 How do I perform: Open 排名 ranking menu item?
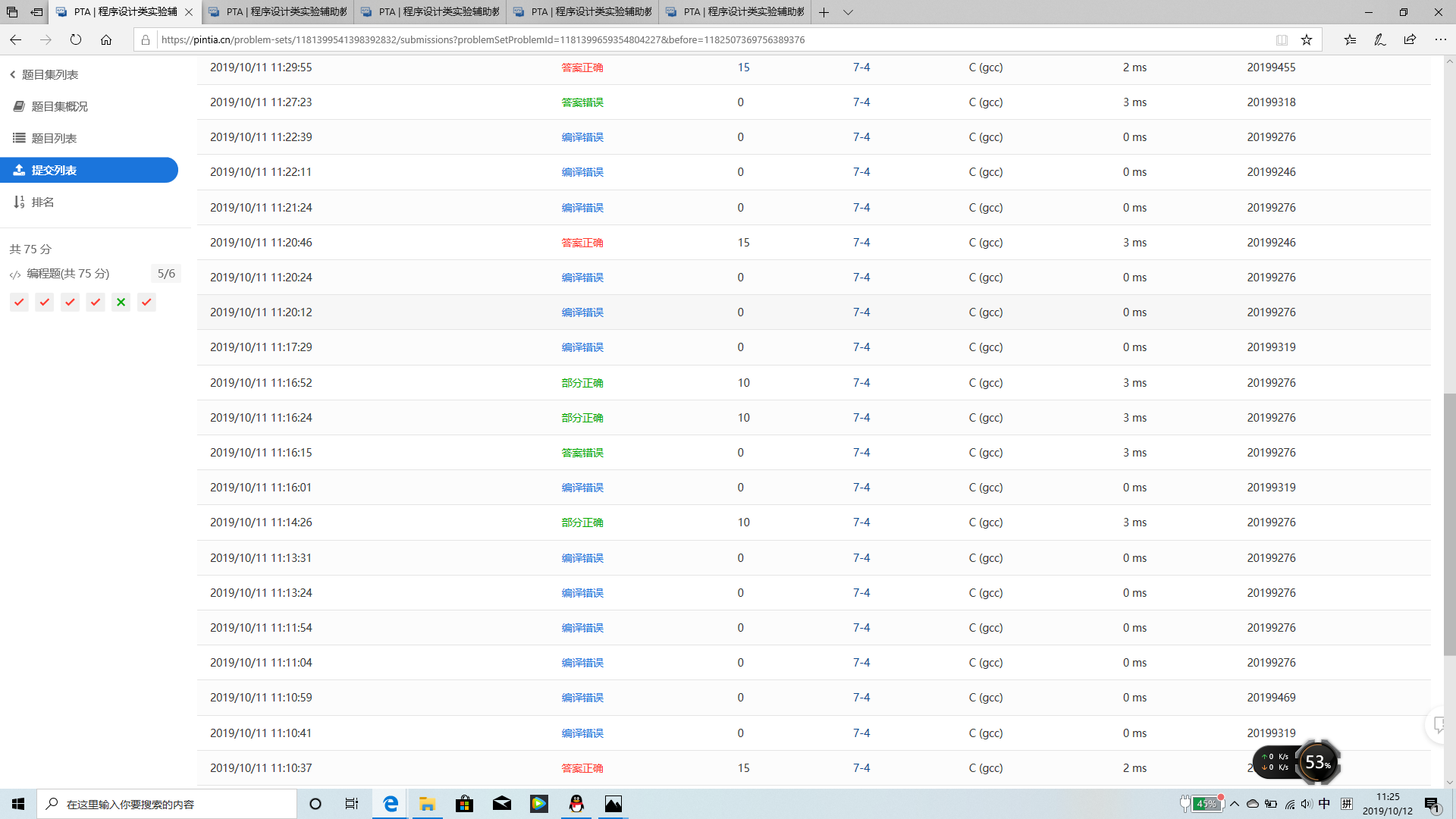pyautogui.click(x=42, y=202)
